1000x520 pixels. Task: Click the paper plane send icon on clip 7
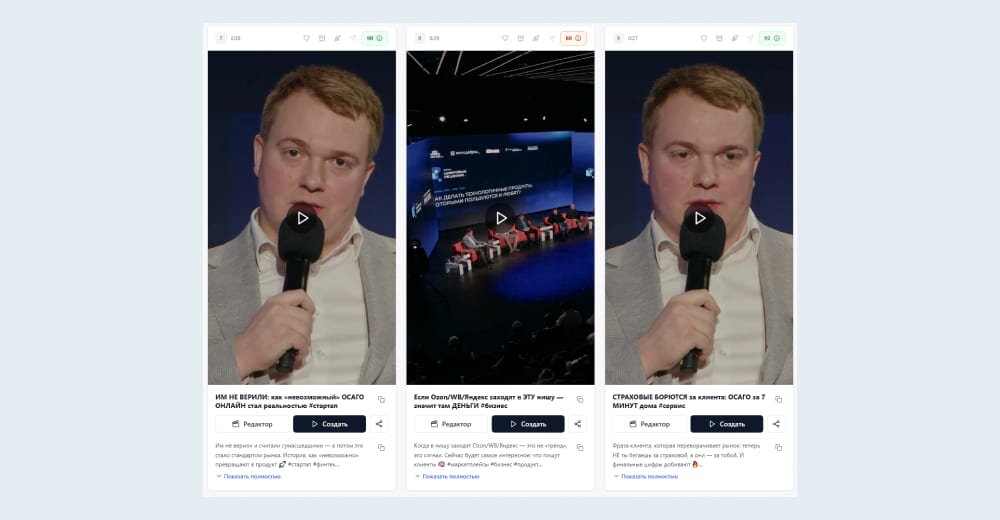352,38
